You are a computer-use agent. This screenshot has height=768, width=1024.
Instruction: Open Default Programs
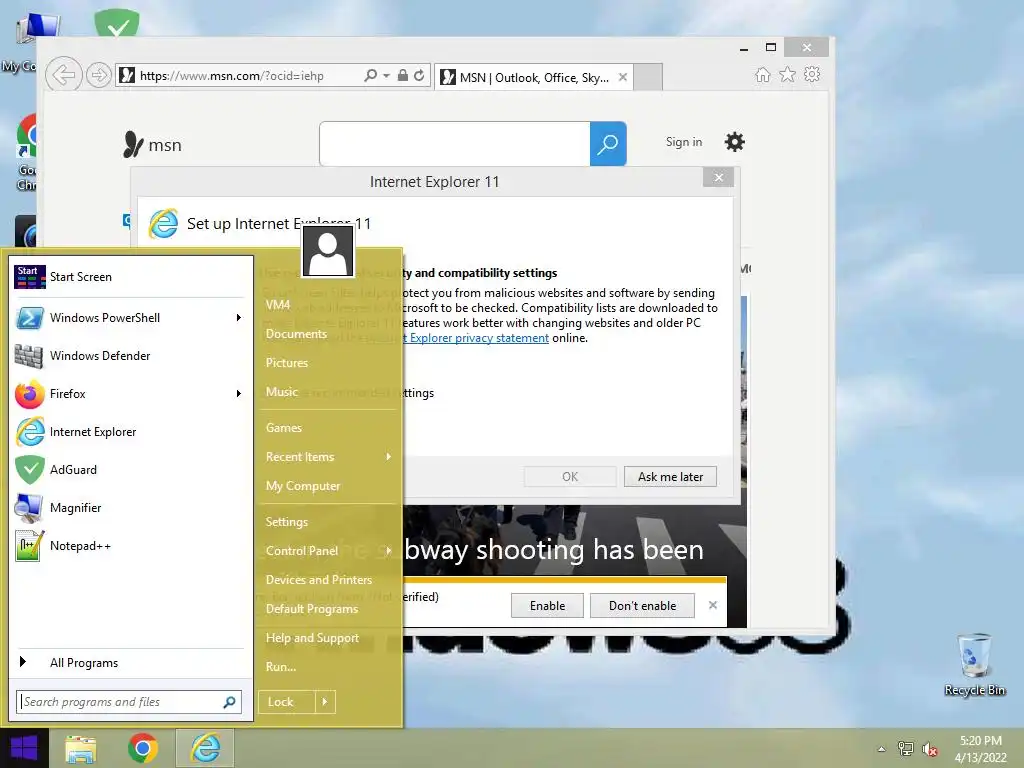click(312, 609)
